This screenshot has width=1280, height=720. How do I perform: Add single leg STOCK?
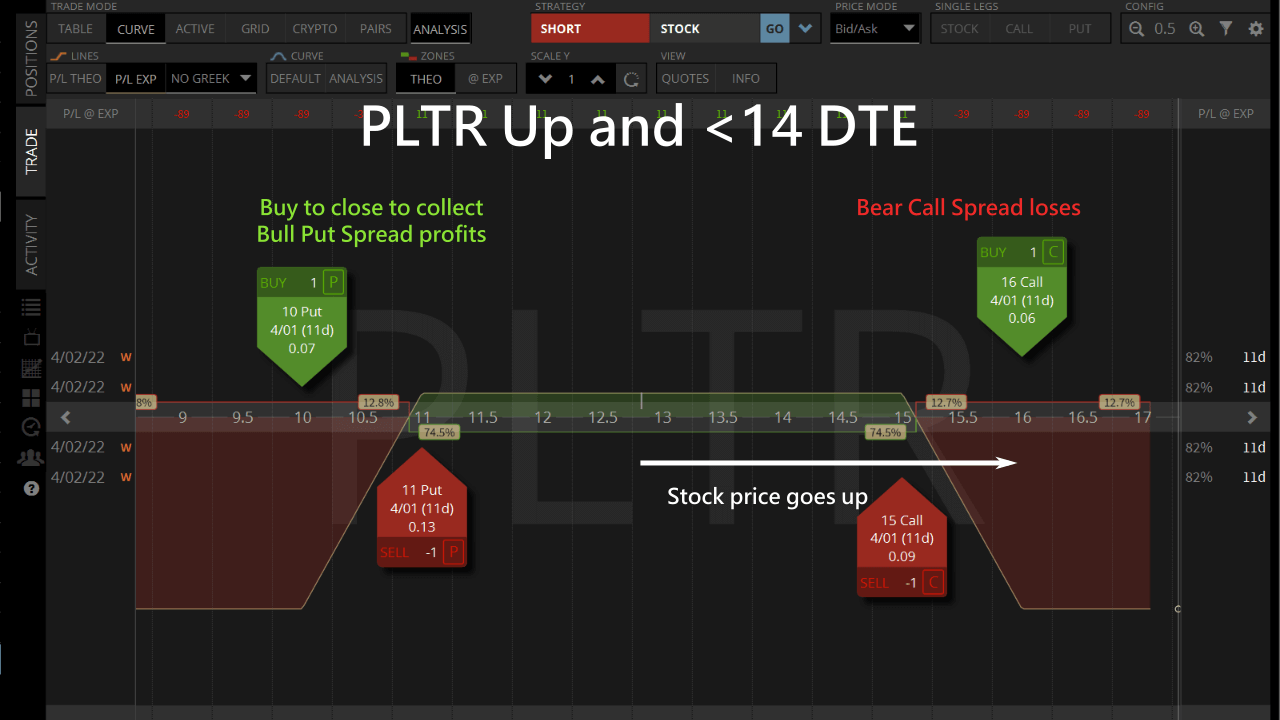point(960,29)
